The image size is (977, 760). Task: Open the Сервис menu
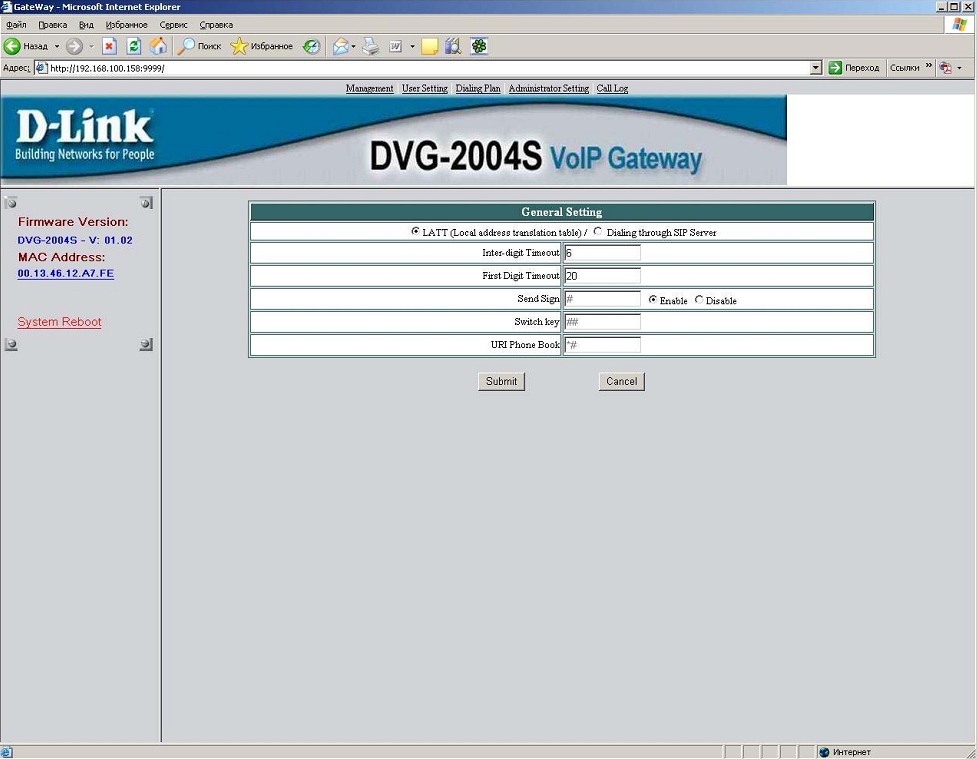pos(173,24)
